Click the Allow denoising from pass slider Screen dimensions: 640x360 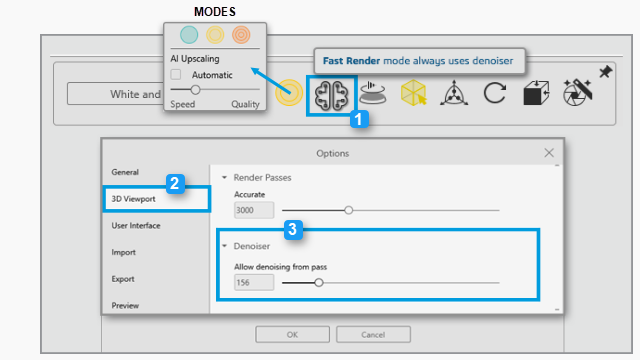tap(391, 282)
